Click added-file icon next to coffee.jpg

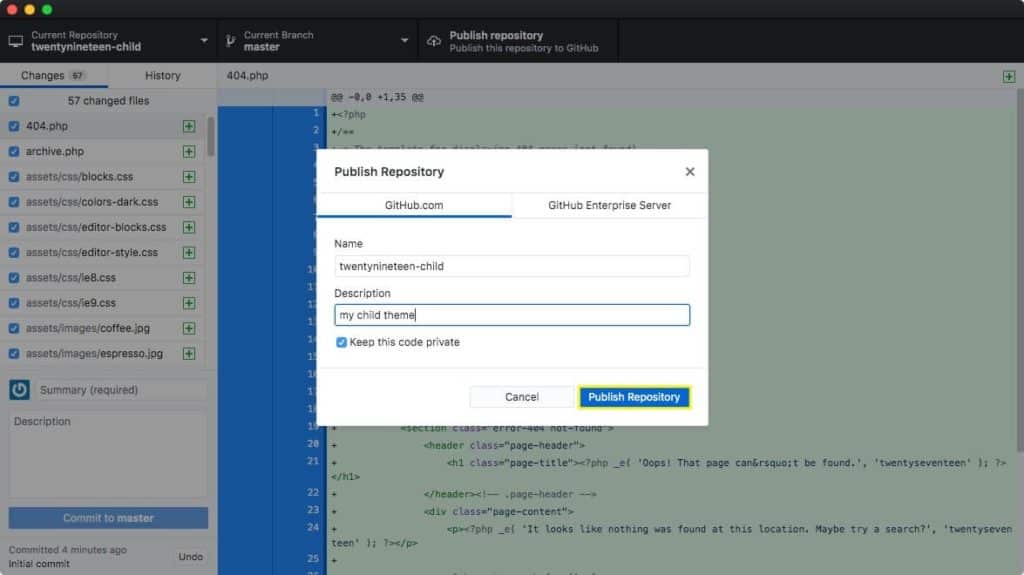[x=189, y=328]
